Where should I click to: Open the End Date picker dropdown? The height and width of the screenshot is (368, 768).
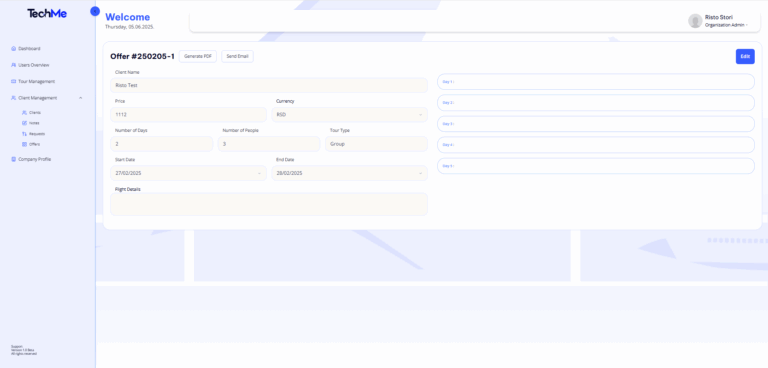pyautogui.click(x=349, y=173)
